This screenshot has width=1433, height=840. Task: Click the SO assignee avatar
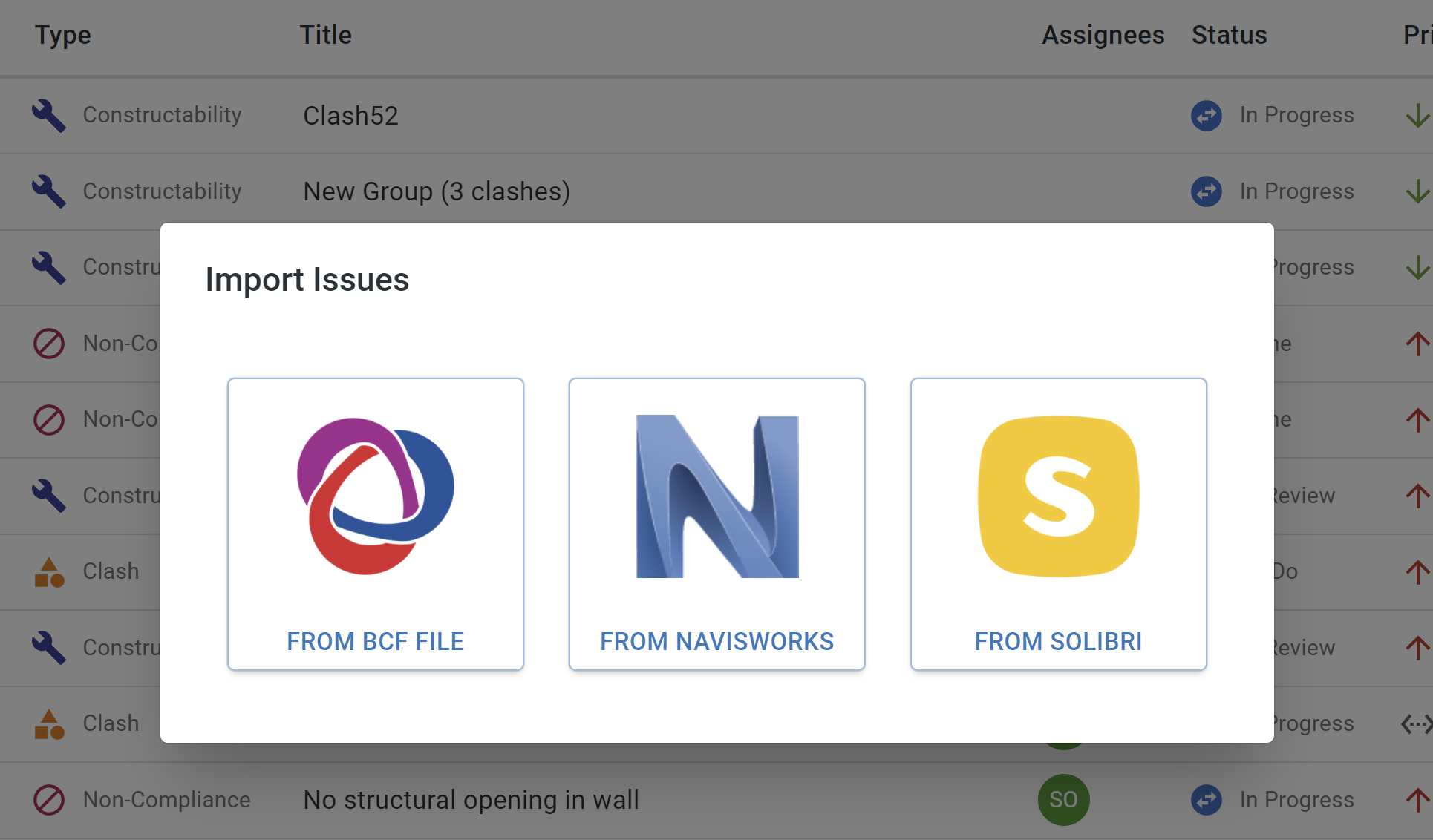click(1063, 800)
